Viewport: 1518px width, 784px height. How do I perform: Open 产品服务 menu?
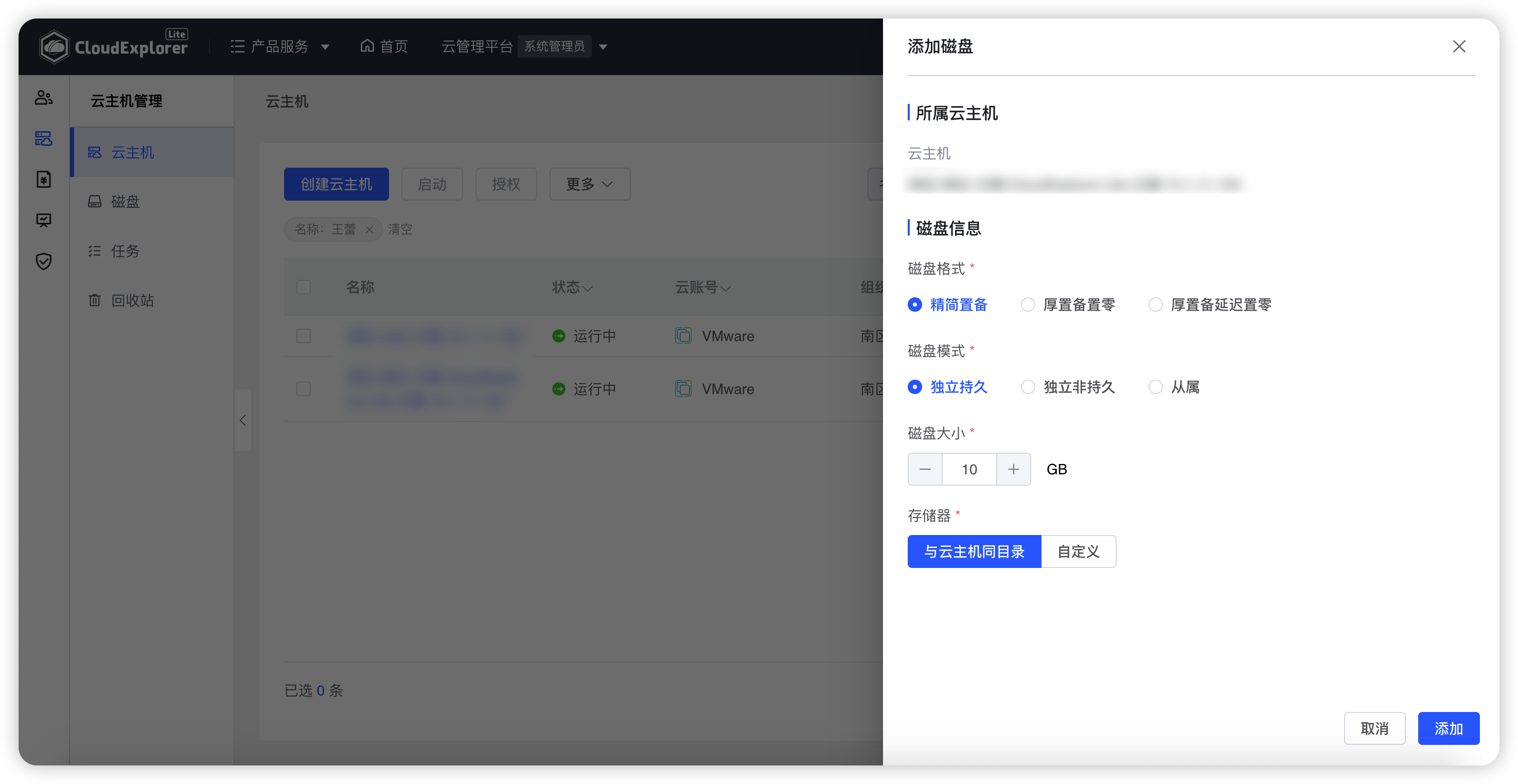pyautogui.click(x=279, y=46)
